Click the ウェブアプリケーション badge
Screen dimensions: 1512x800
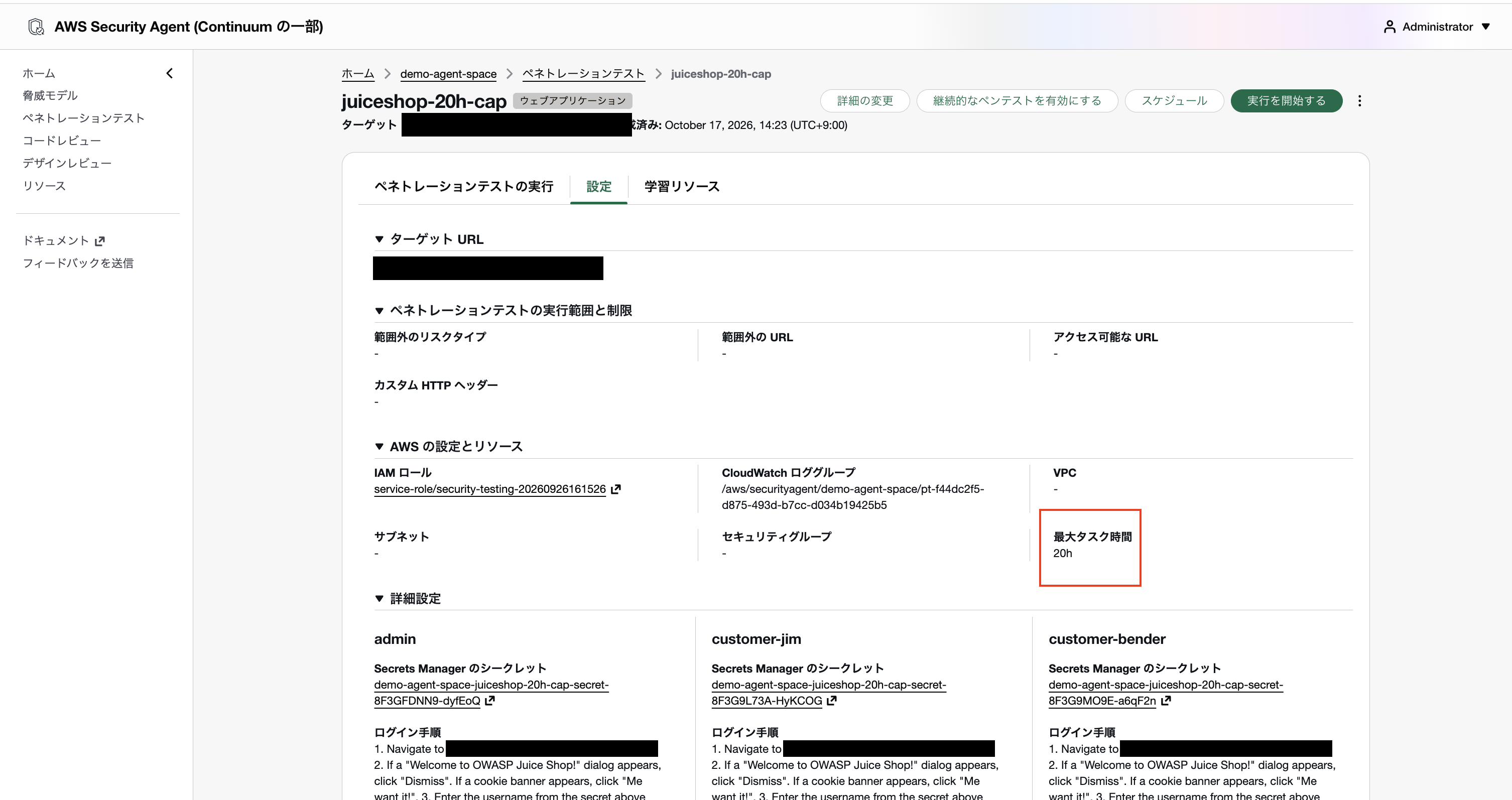tap(572, 101)
